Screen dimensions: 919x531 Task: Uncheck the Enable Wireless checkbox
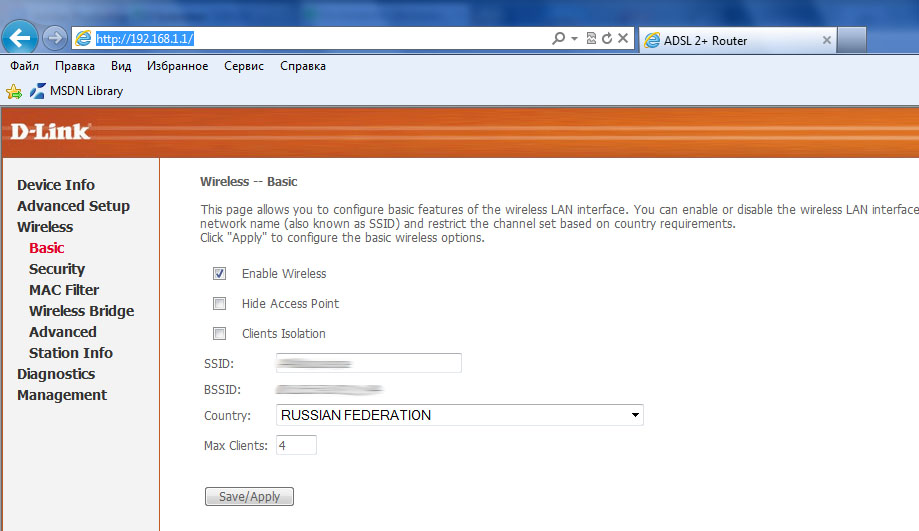point(219,273)
